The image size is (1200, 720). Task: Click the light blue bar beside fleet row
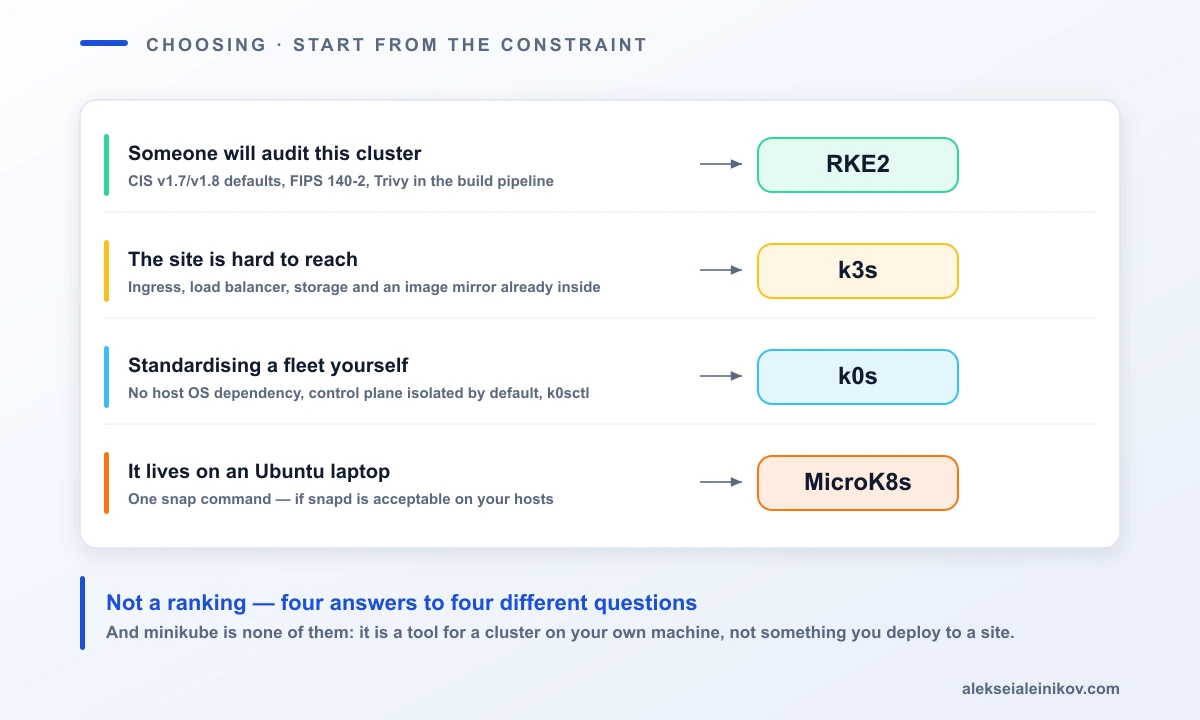click(106, 377)
